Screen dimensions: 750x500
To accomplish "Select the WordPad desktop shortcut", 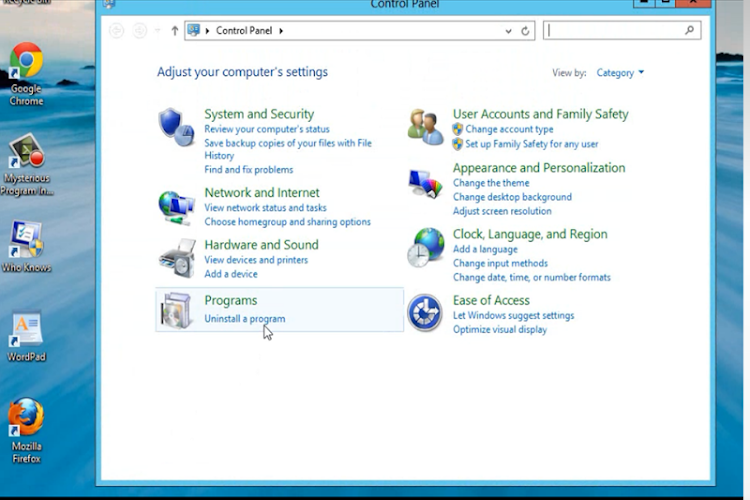I will (x=26, y=336).
